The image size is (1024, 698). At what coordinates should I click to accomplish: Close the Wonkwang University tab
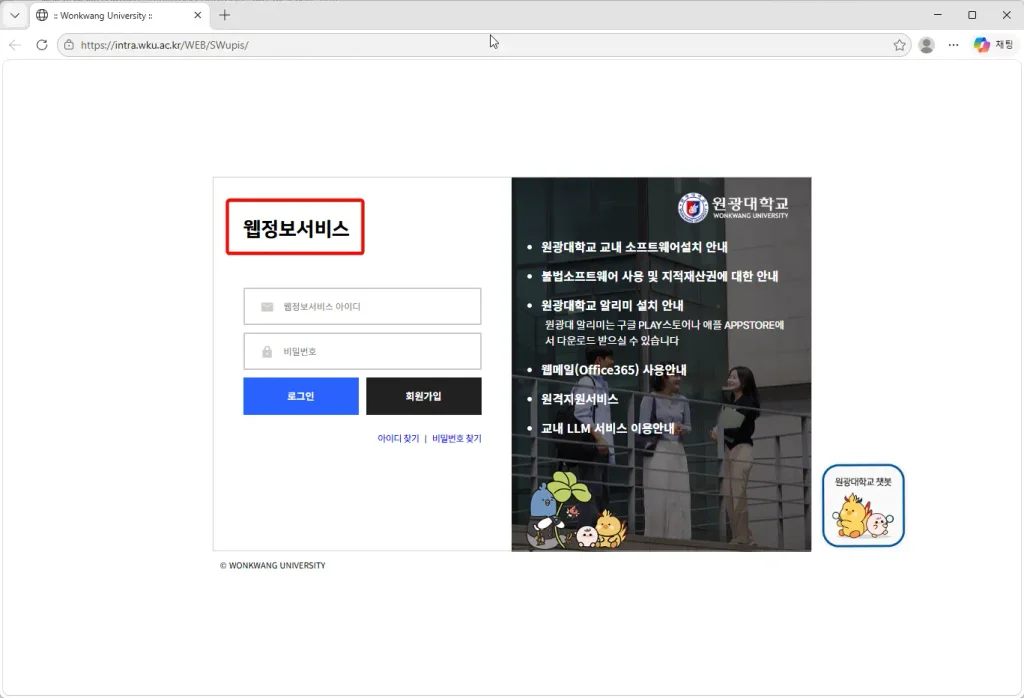tap(197, 15)
